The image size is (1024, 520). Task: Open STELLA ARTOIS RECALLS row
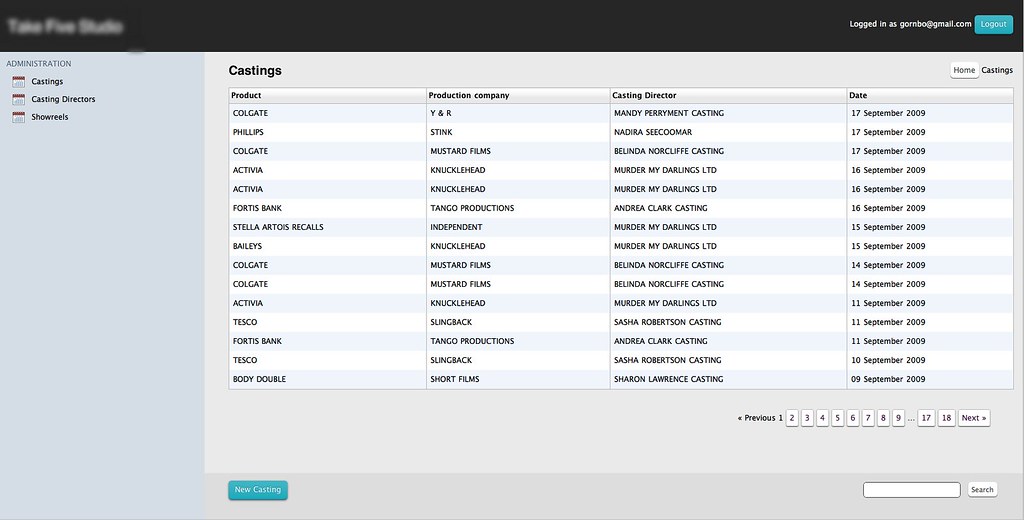(x=621, y=227)
